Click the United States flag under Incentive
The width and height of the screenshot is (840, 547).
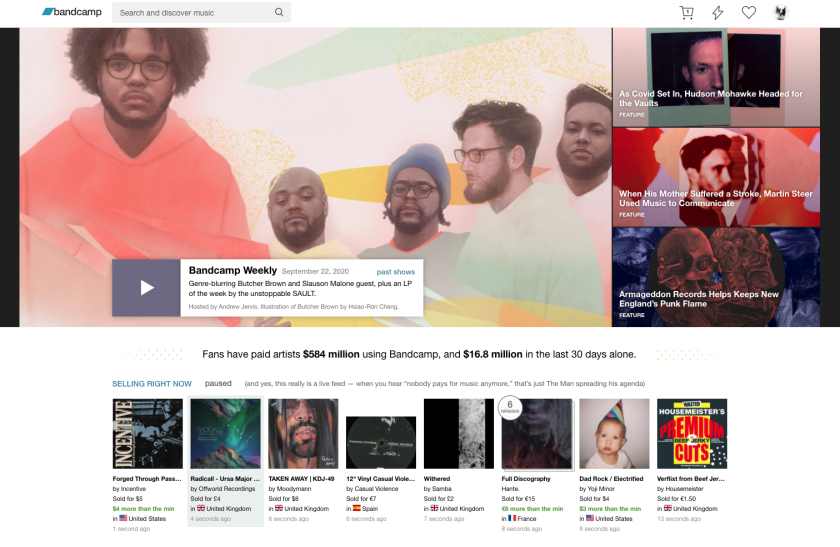point(123,518)
